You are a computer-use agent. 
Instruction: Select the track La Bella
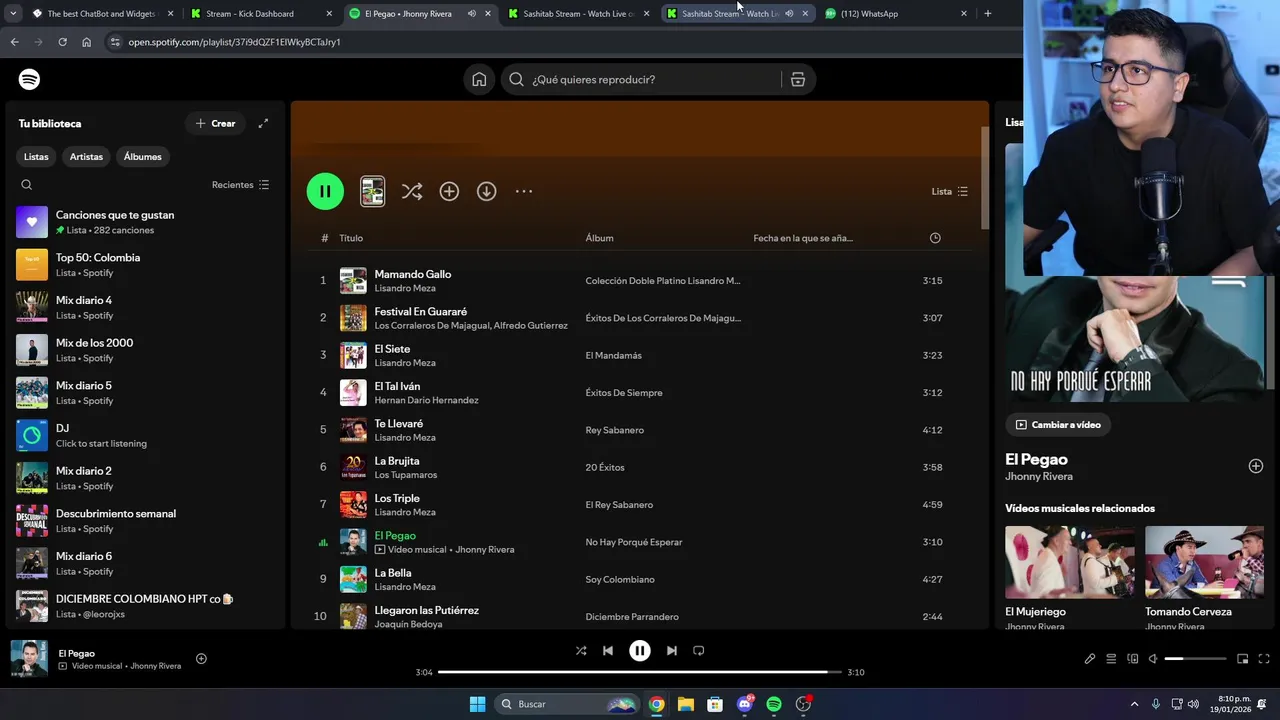point(393,573)
